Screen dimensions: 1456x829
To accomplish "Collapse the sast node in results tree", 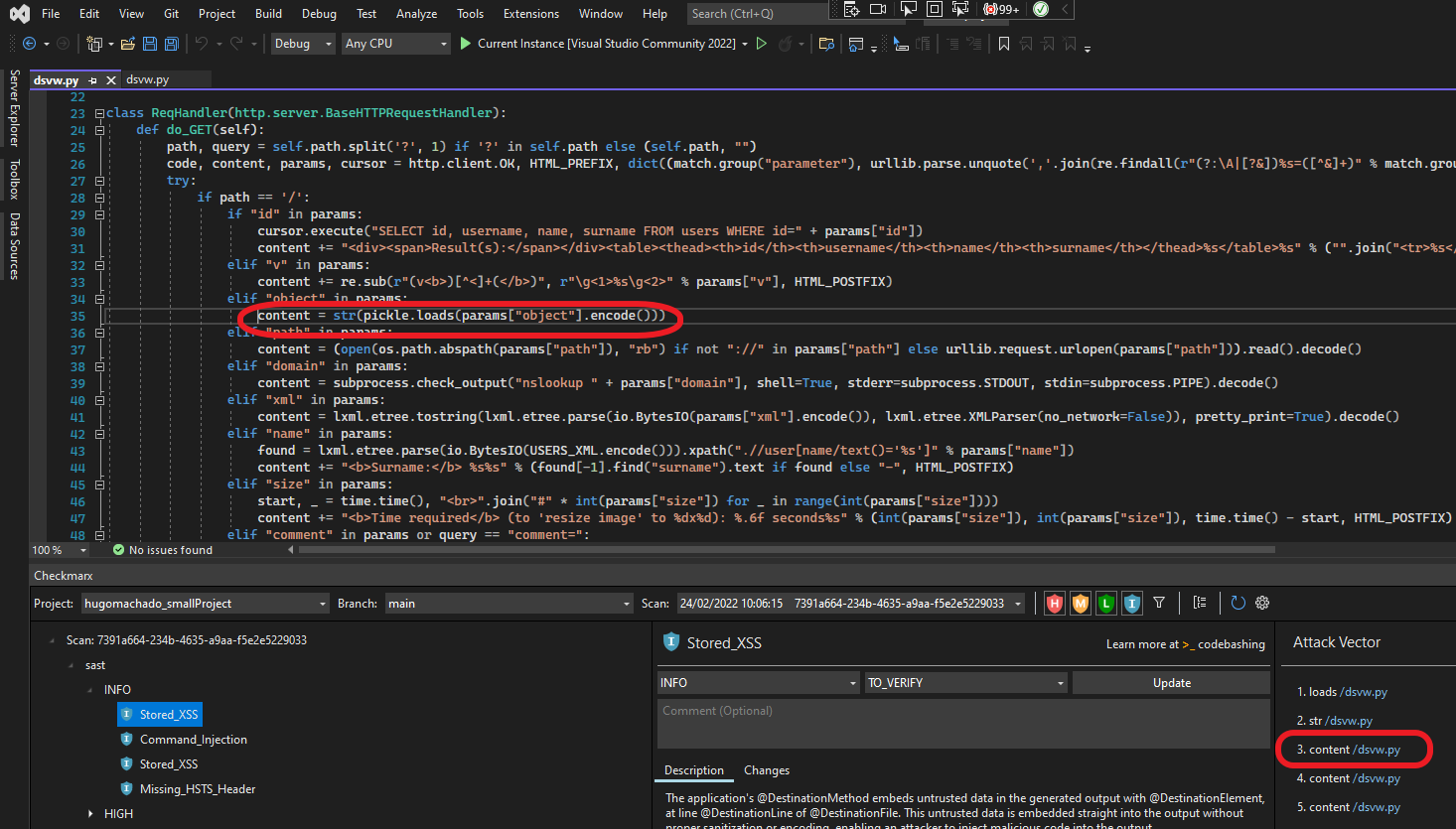I will 72,665.
